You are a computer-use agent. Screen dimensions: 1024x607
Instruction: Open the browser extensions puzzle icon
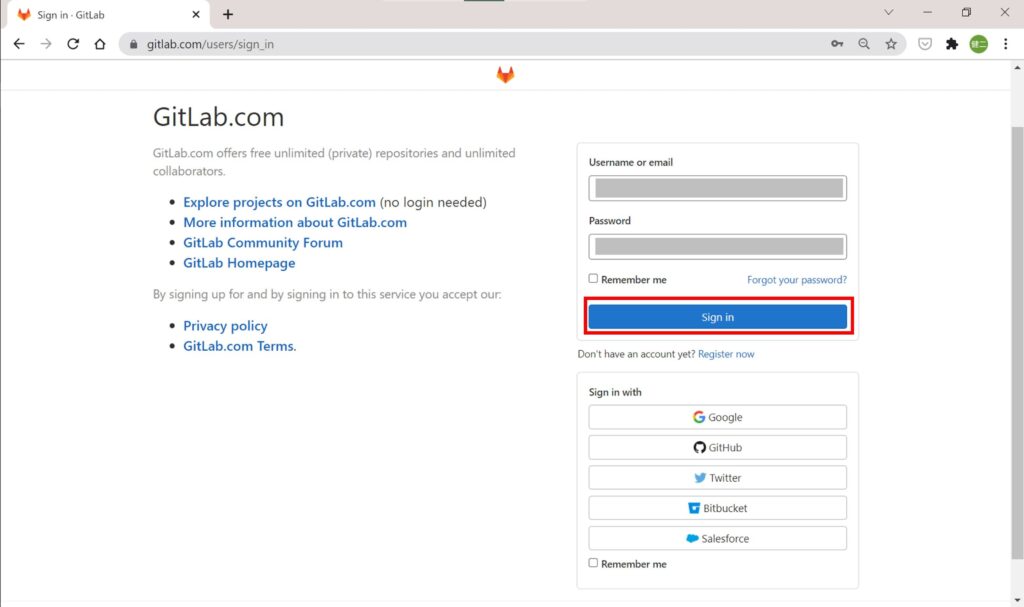[951, 44]
